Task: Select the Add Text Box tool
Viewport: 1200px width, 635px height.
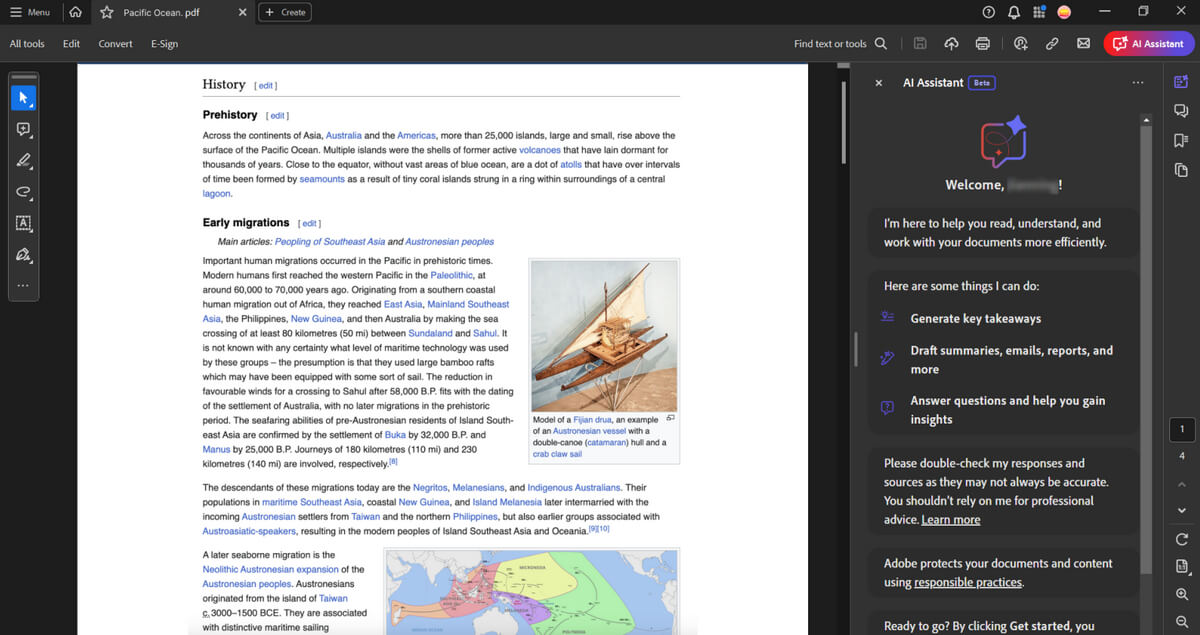Action: [24, 224]
